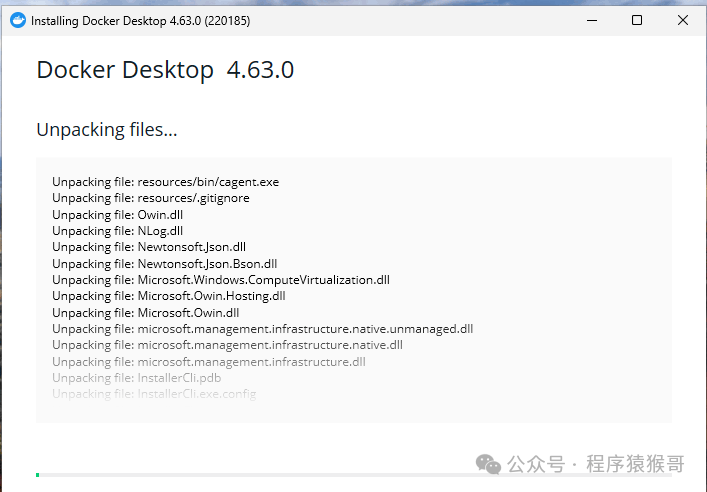
Task: Click the faded InstallerCli.pdb log line
Action: point(137,378)
